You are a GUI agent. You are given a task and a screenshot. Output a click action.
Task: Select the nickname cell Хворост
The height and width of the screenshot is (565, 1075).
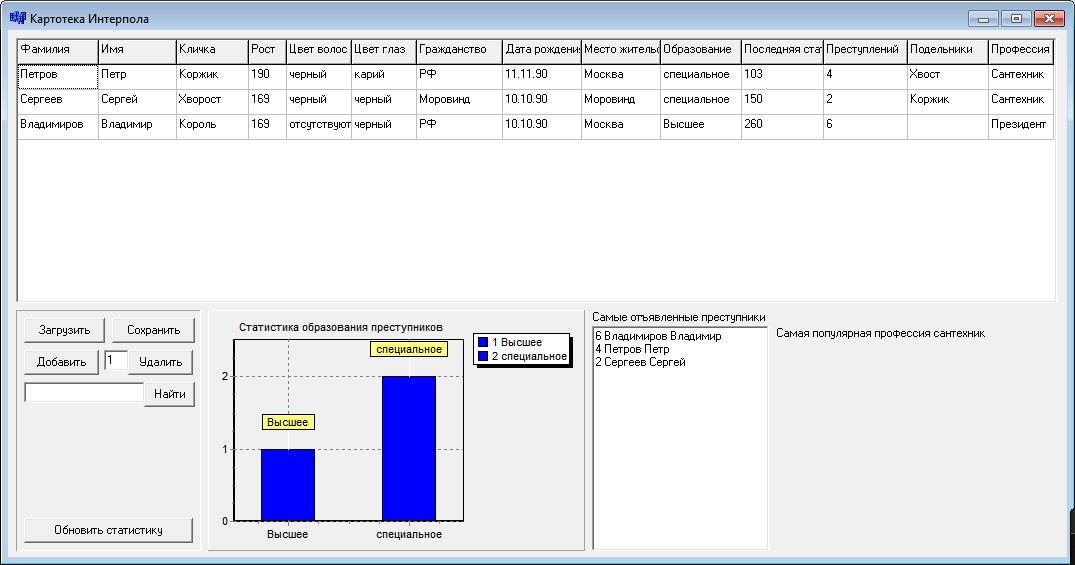[x=212, y=101]
